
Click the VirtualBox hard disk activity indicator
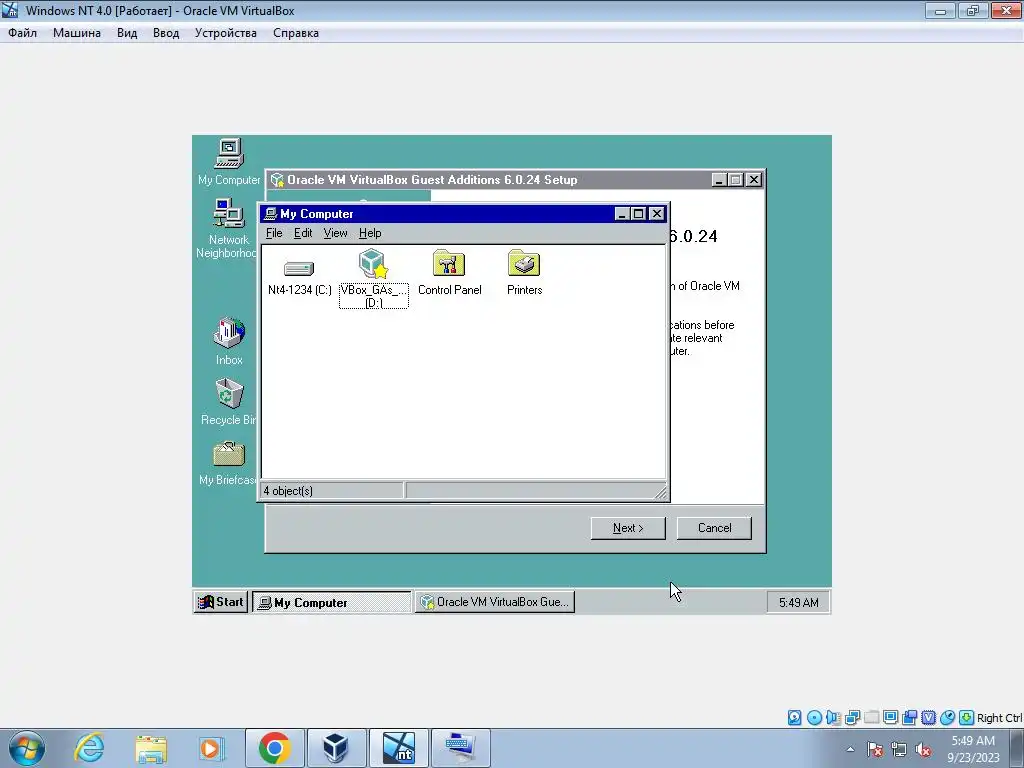pyautogui.click(x=794, y=718)
